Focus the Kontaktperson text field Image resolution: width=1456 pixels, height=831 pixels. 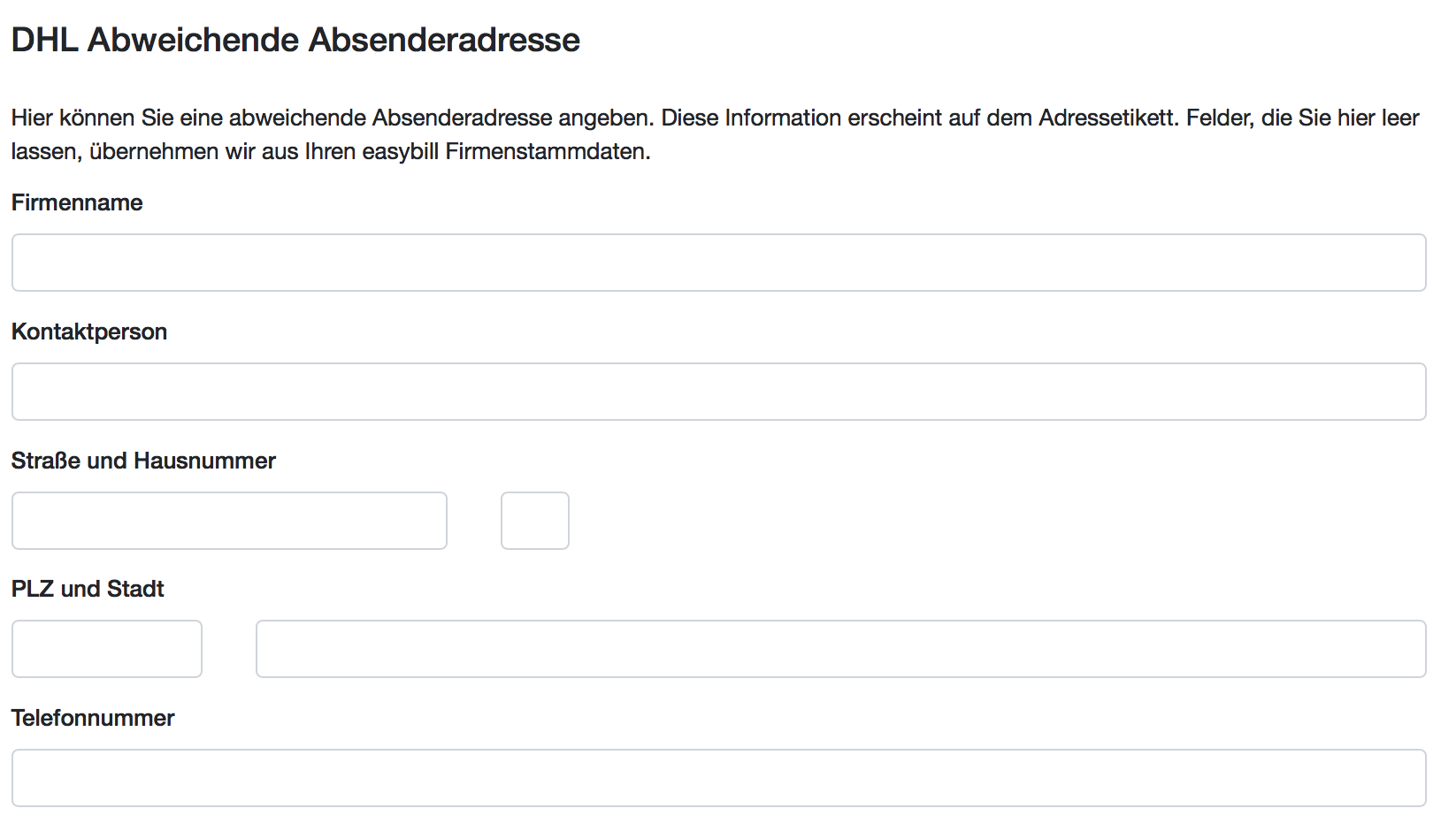[718, 392]
